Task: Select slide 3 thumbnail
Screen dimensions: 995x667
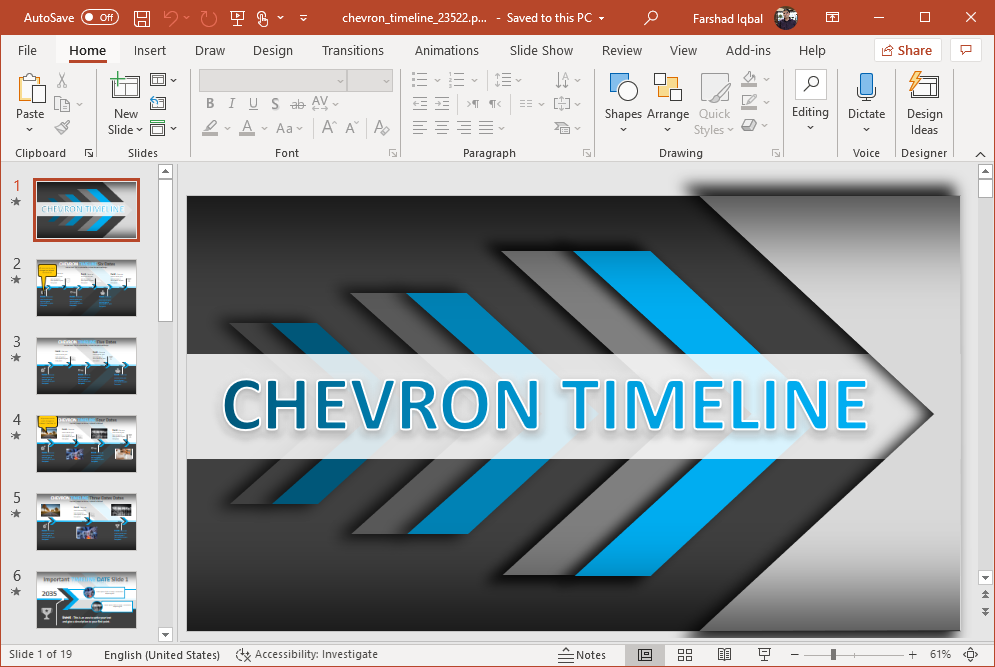Action: point(86,366)
